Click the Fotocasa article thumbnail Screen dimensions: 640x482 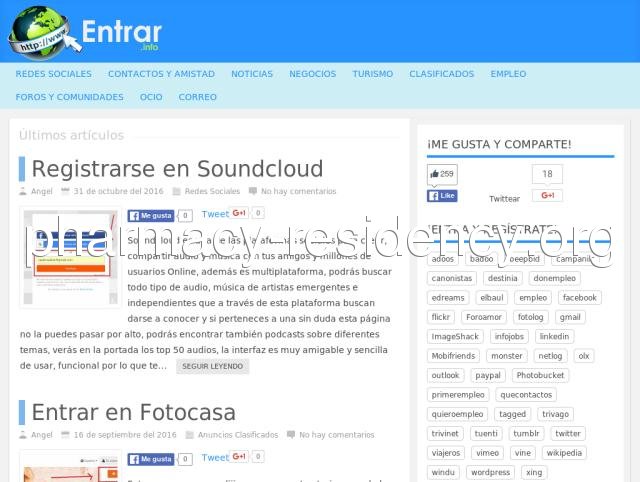(70, 466)
